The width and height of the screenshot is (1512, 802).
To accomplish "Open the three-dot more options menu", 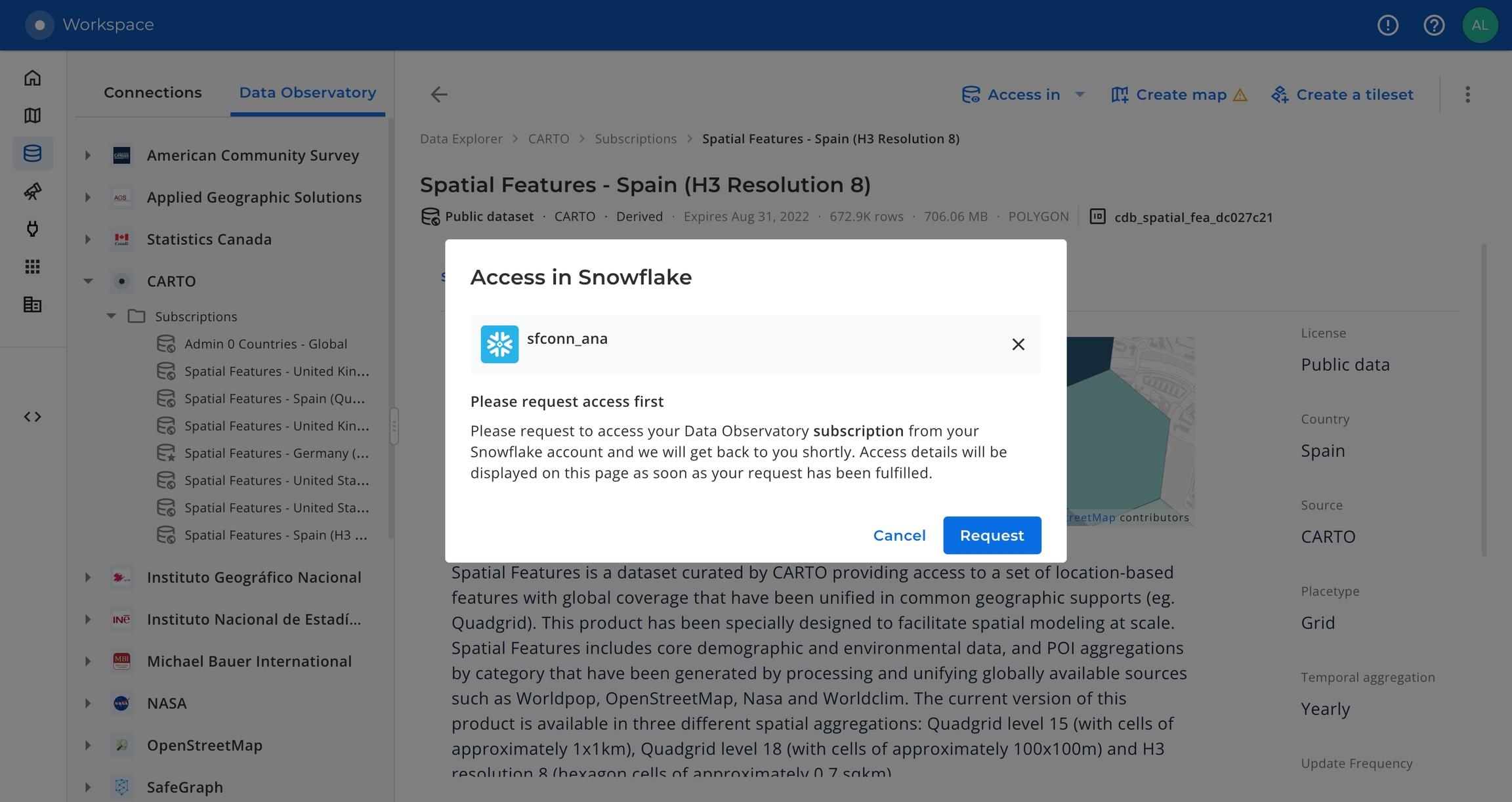I will 1467,95.
